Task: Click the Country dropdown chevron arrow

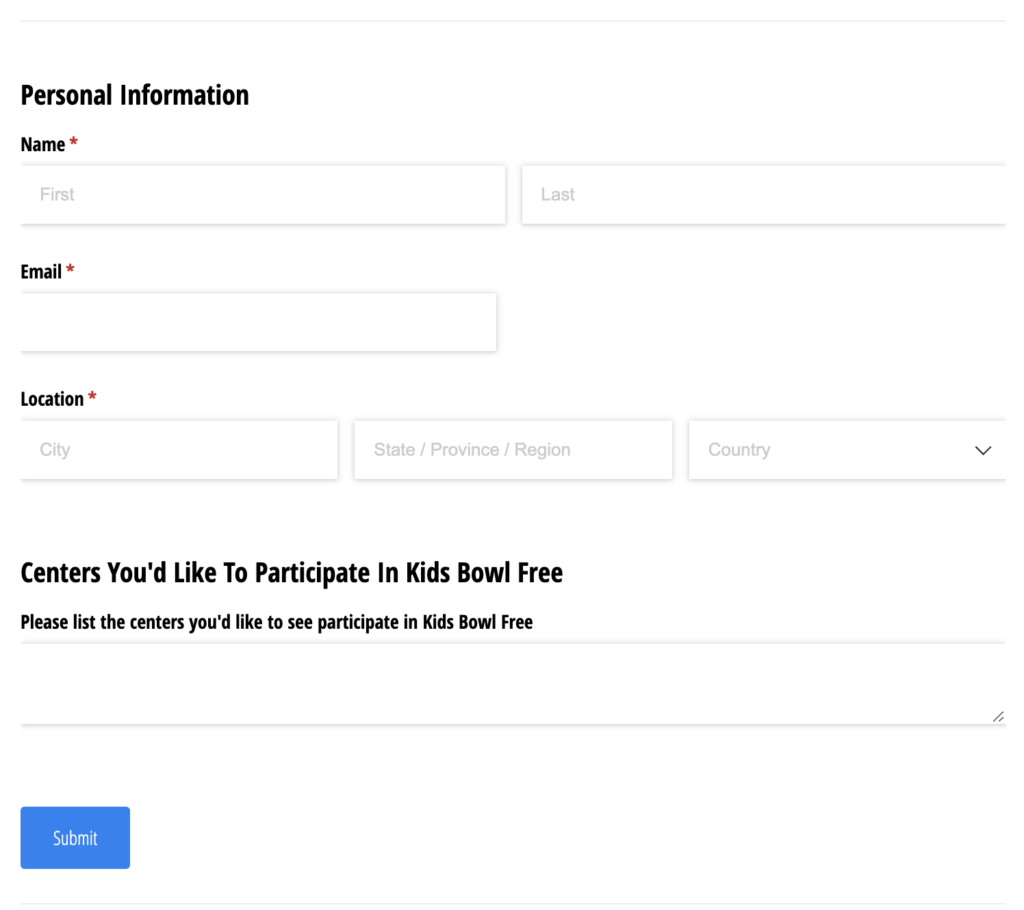Action: point(983,450)
